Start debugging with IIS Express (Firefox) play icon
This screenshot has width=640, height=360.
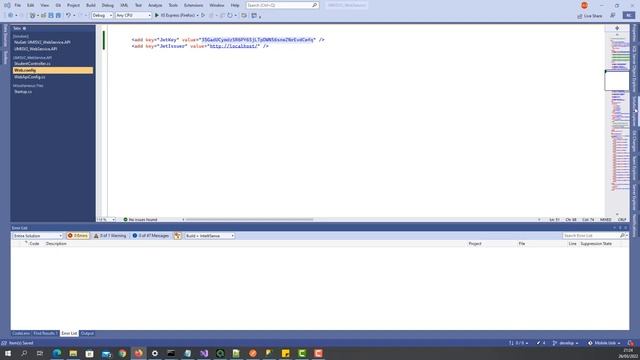coord(157,15)
